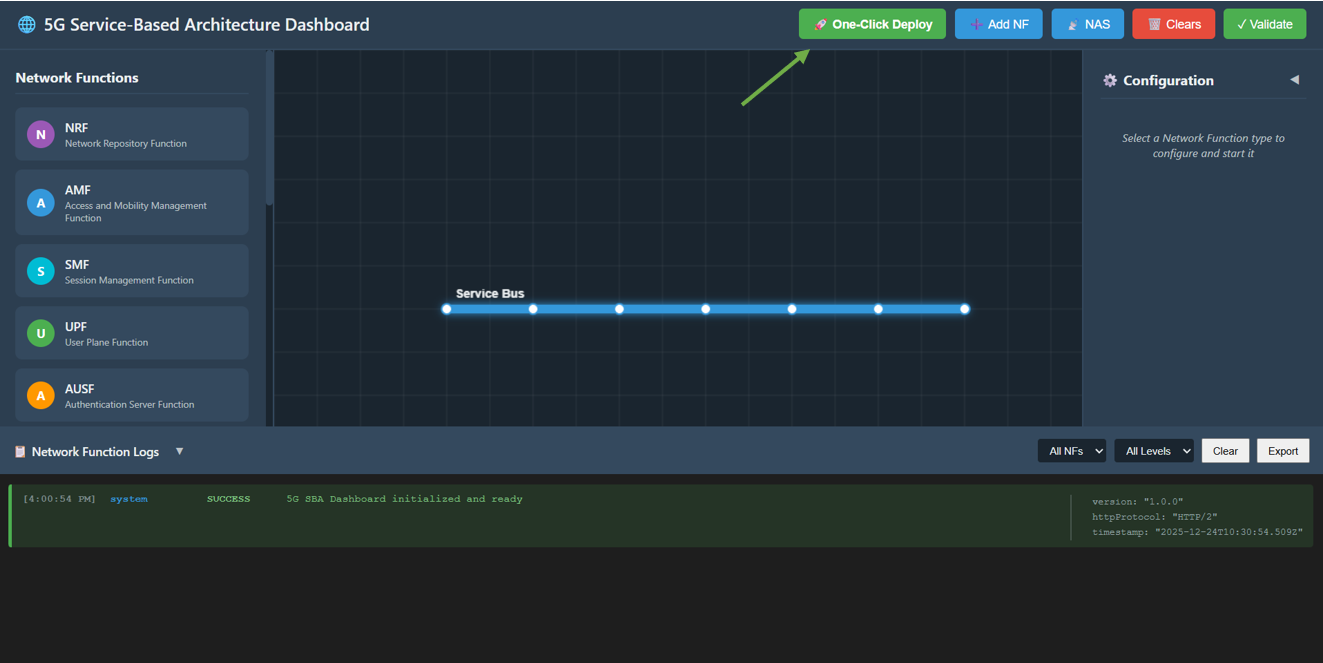
Task: Collapse the Configuration panel with arrow
Action: 1294,80
